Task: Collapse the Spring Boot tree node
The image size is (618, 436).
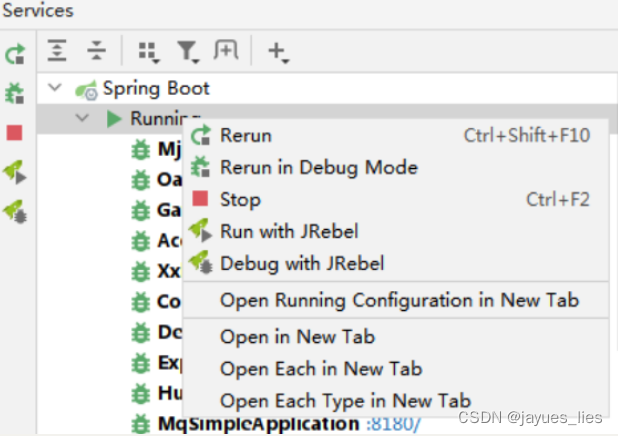Action: tap(55, 87)
